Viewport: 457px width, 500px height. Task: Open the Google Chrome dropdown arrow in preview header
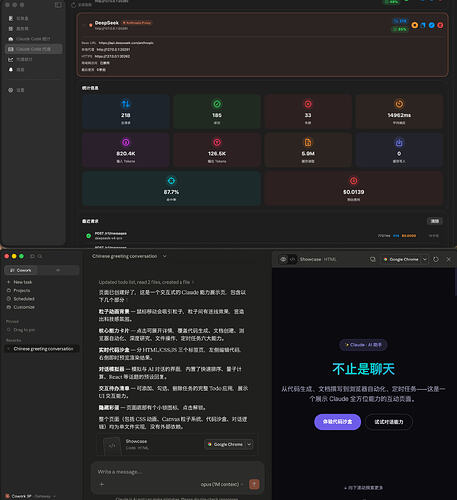point(425,259)
